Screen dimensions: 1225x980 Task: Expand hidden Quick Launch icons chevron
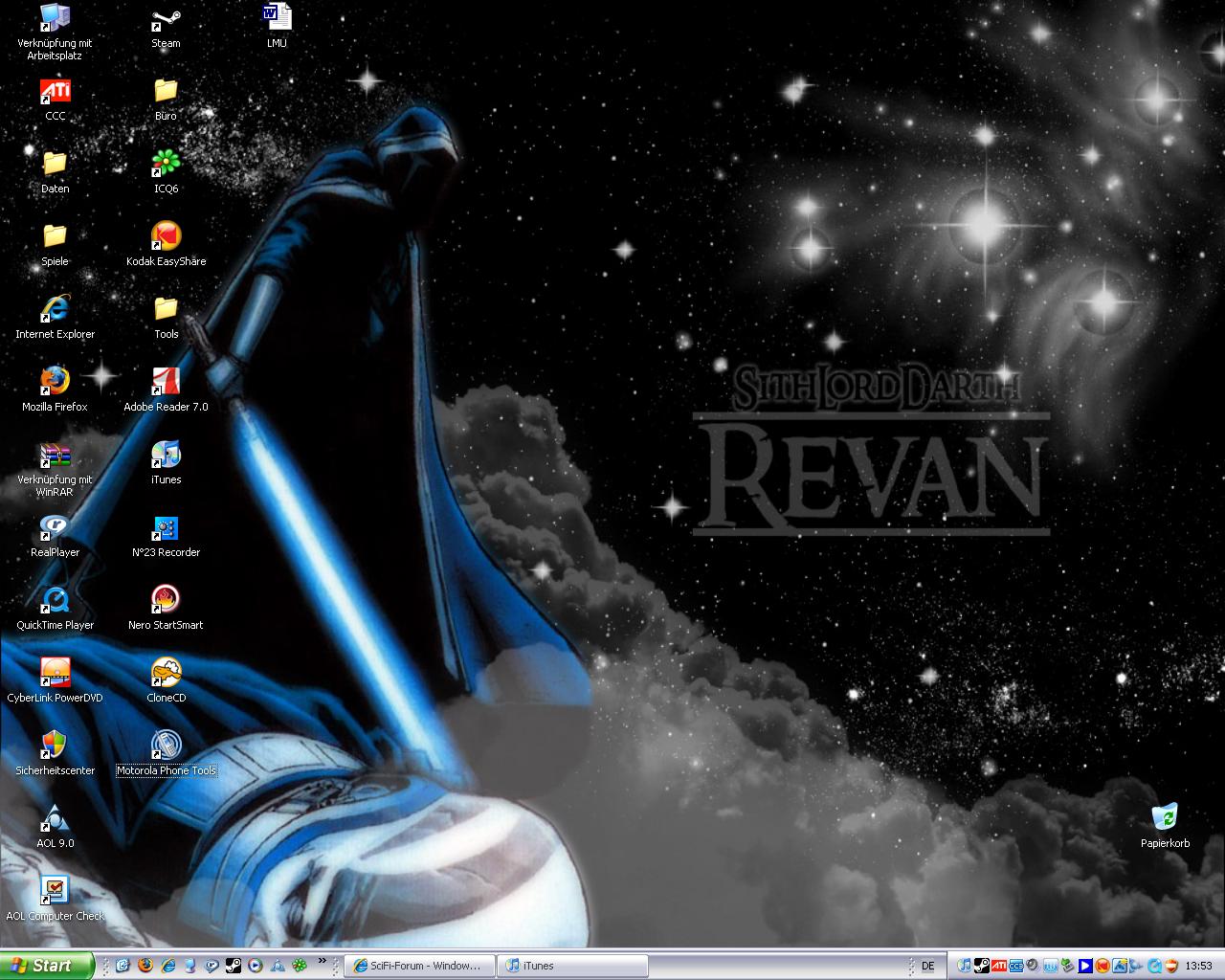point(323,961)
